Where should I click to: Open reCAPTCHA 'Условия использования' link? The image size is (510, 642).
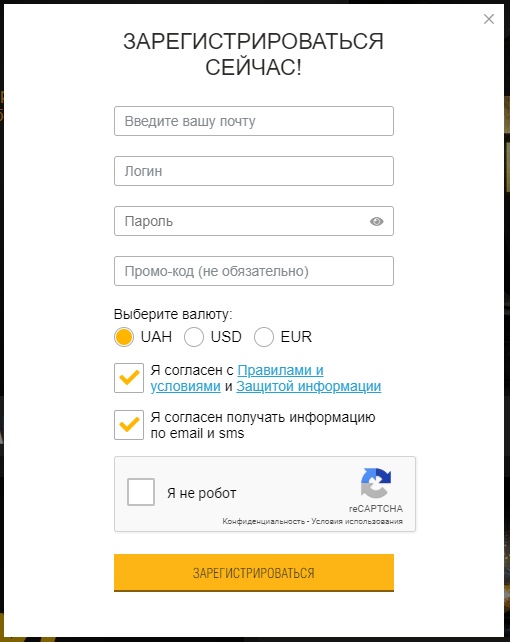[x=357, y=521]
